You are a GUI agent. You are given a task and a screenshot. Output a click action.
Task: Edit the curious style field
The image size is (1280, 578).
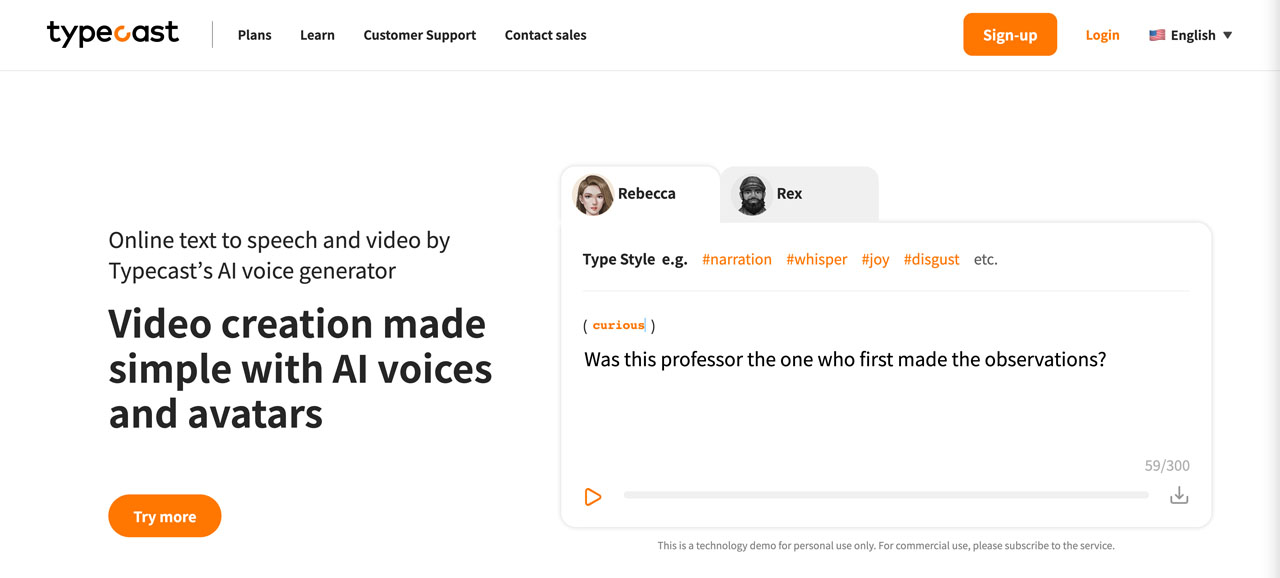click(619, 325)
